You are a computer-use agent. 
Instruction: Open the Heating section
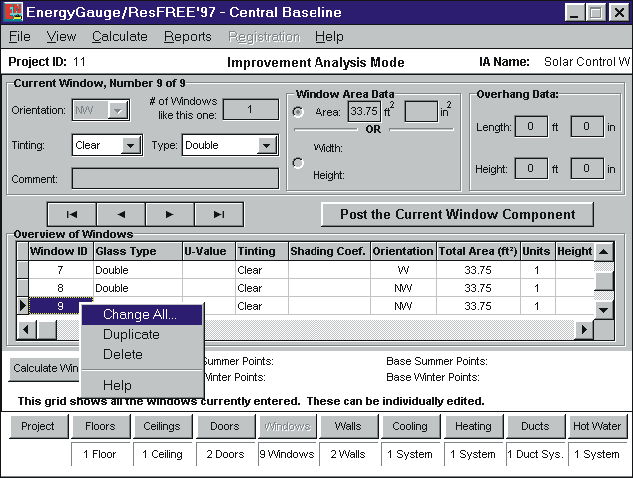(x=473, y=426)
